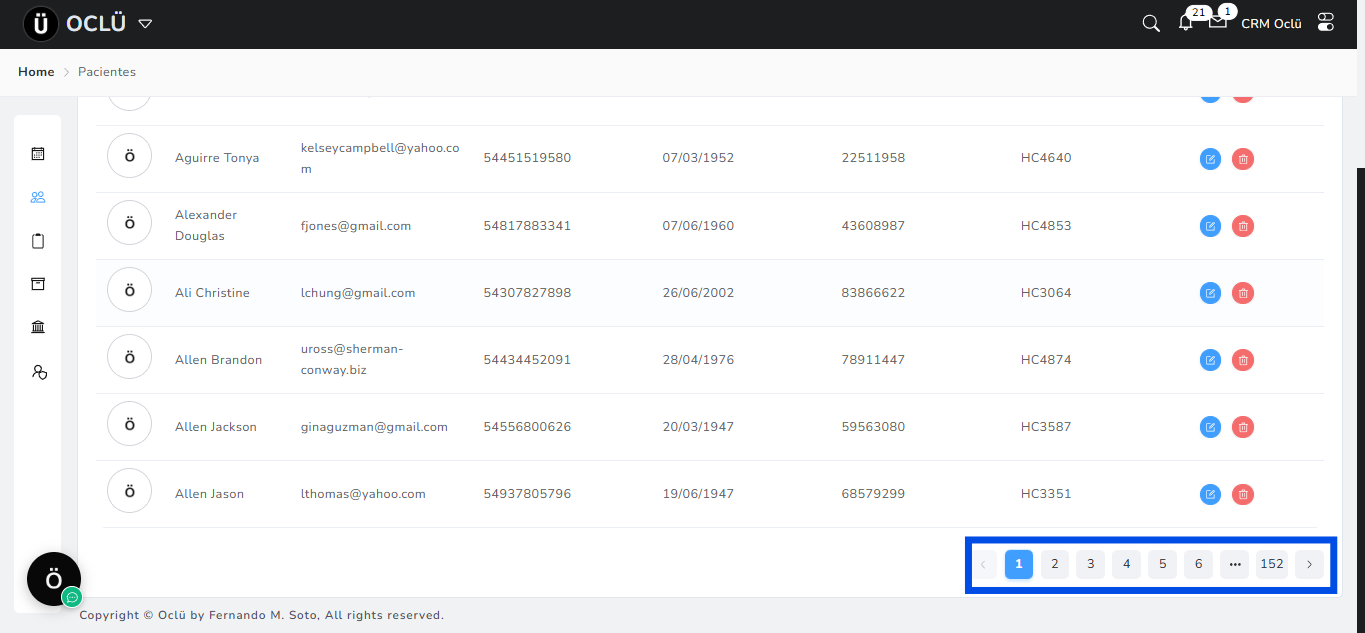This screenshot has height=633, width=1365.
Task: Go to pagination page 6
Action: pos(1199,564)
